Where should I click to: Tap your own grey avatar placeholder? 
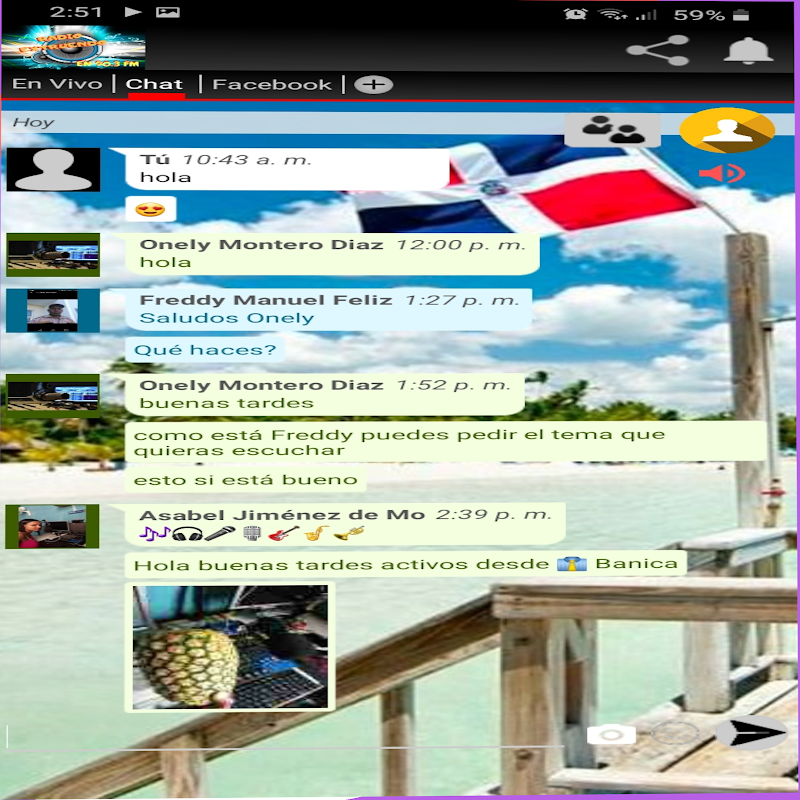(53, 169)
